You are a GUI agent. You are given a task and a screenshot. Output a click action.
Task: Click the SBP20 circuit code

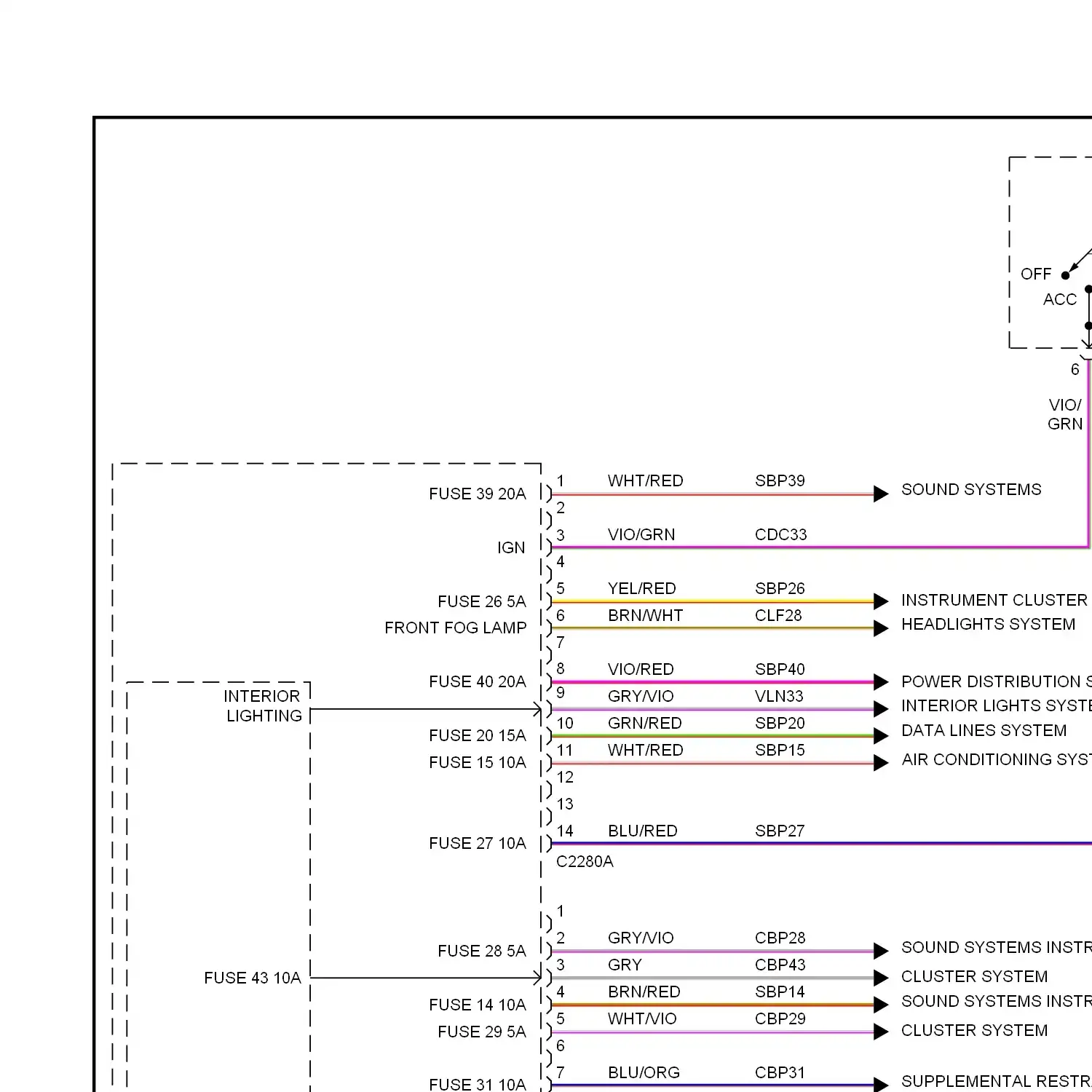tap(780, 723)
